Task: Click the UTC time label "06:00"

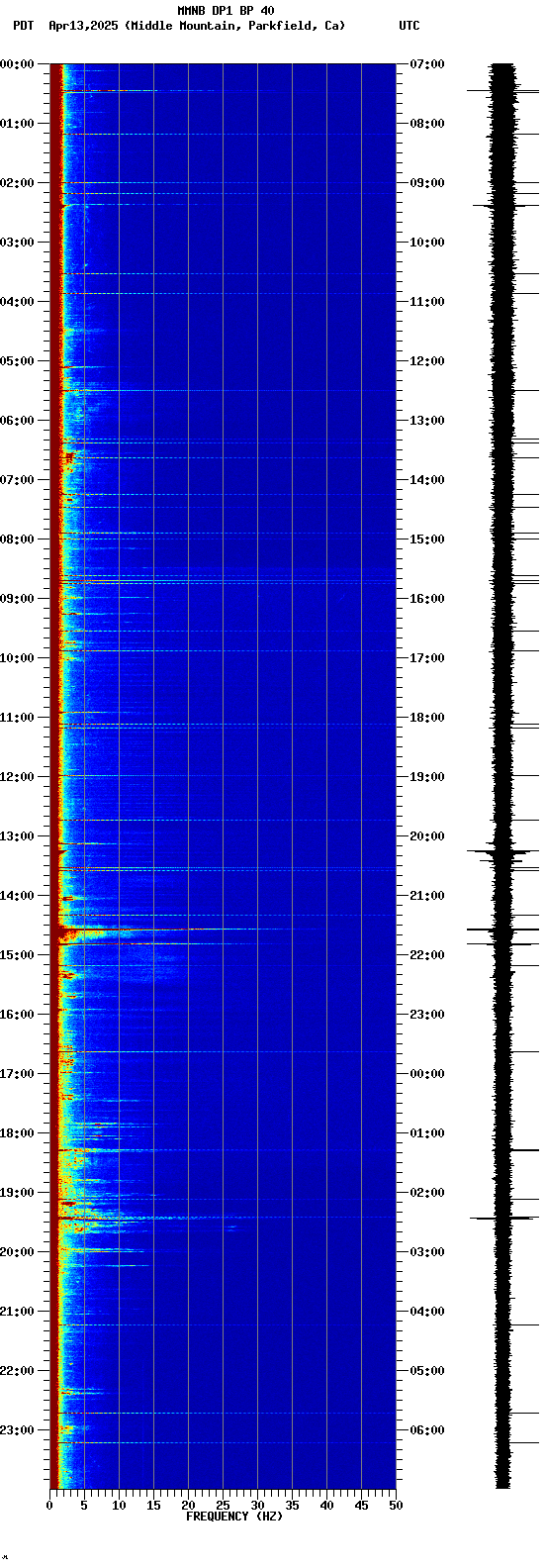Action: click(x=427, y=1430)
